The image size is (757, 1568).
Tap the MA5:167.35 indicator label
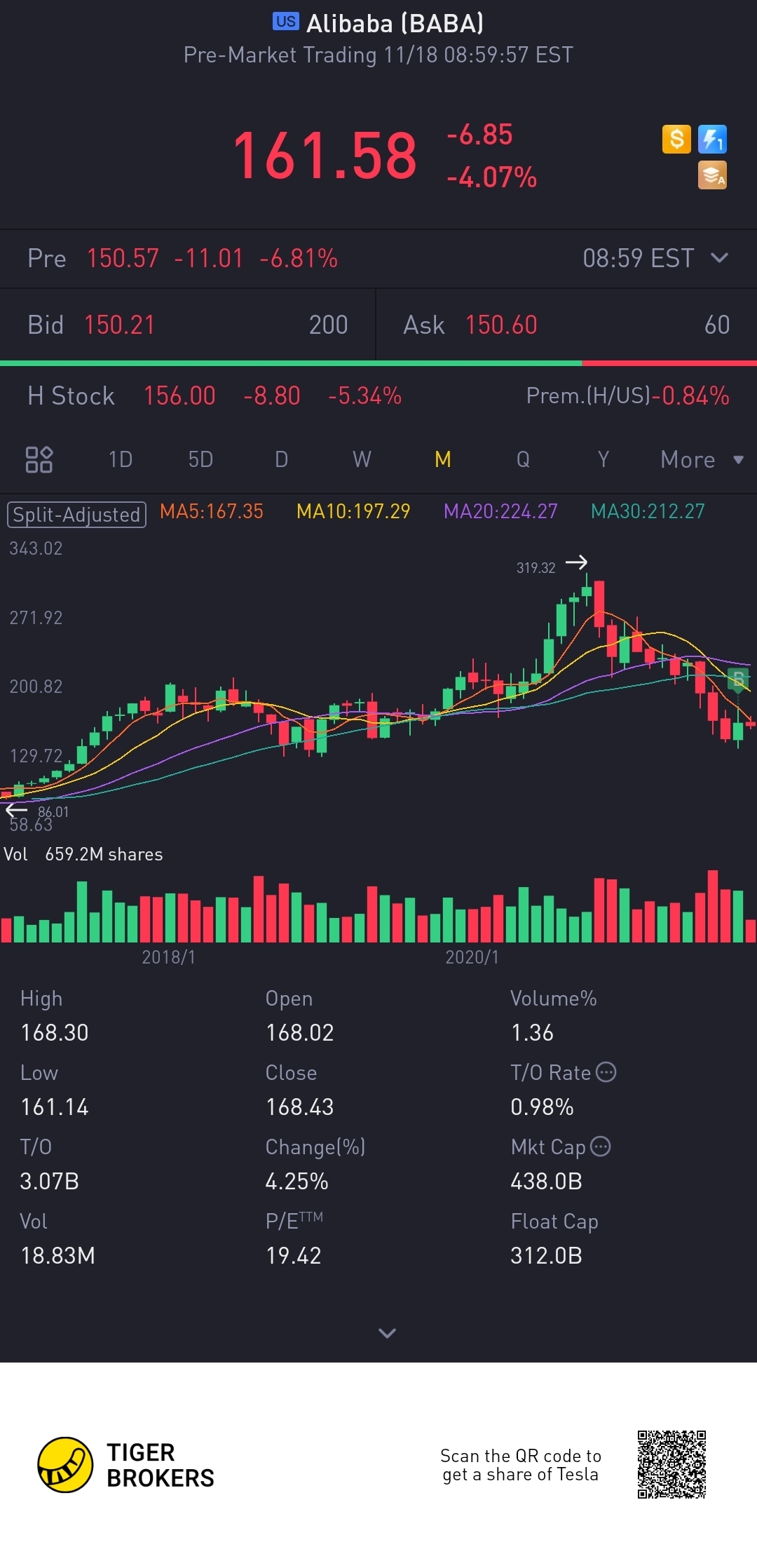pyautogui.click(x=212, y=511)
